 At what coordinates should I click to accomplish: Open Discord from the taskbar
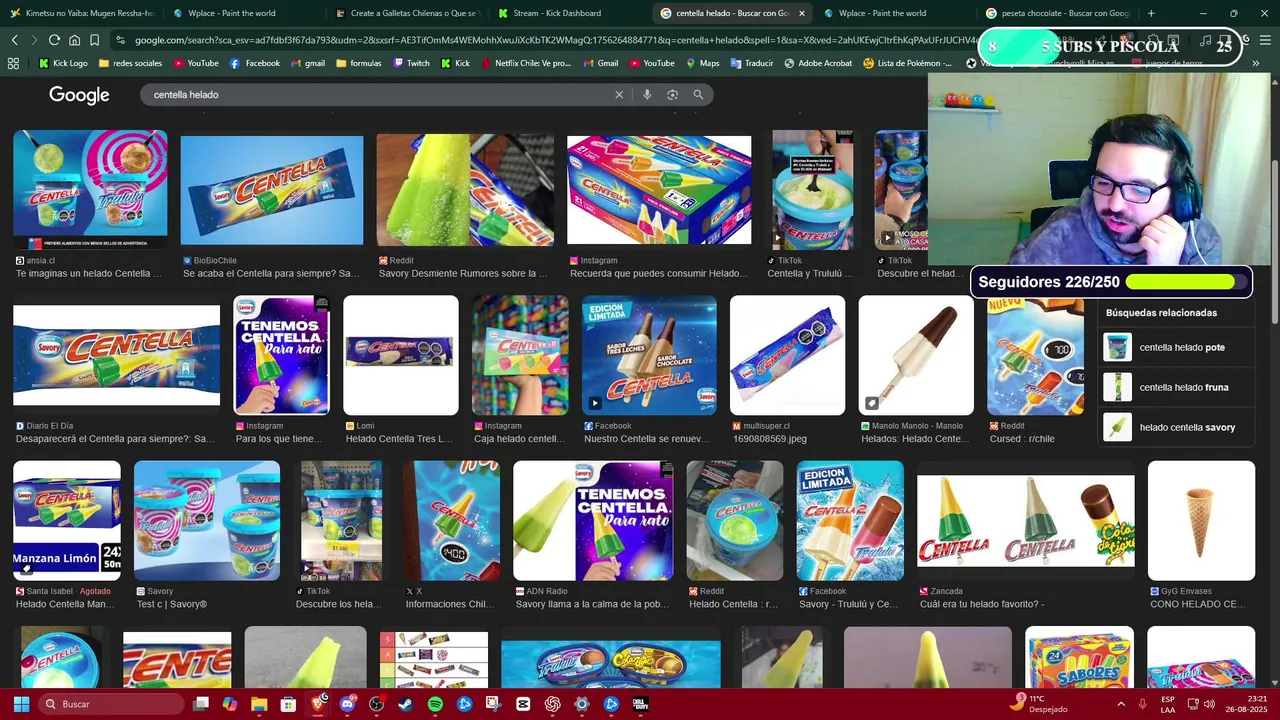tap(348, 704)
